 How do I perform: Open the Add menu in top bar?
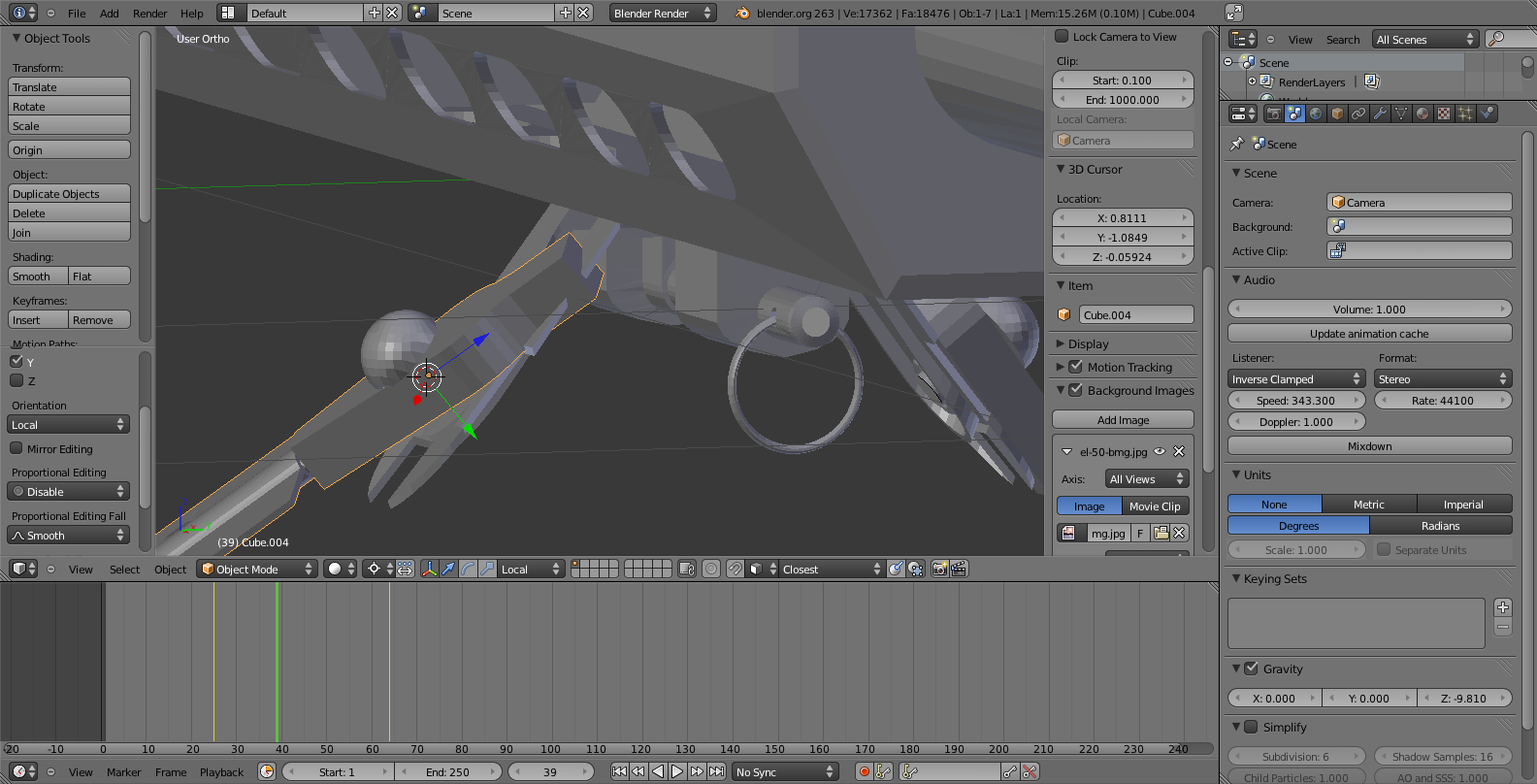pyautogui.click(x=110, y=14)
